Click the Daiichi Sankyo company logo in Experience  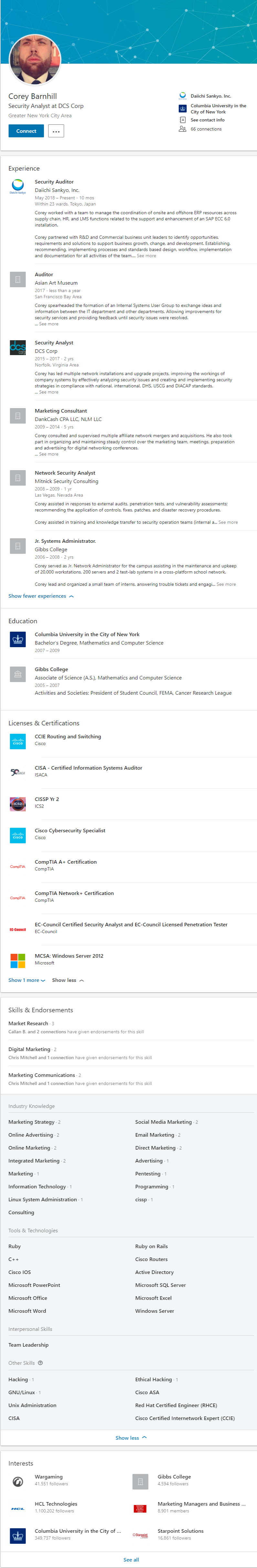tap(18, 186)
